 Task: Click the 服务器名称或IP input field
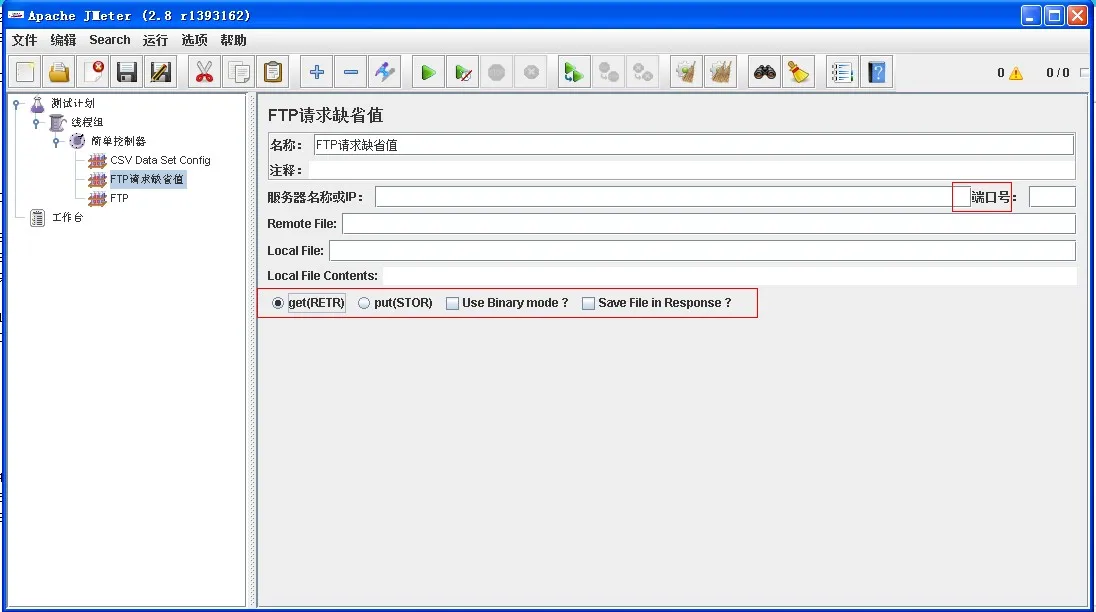click(x=672, y=197)
